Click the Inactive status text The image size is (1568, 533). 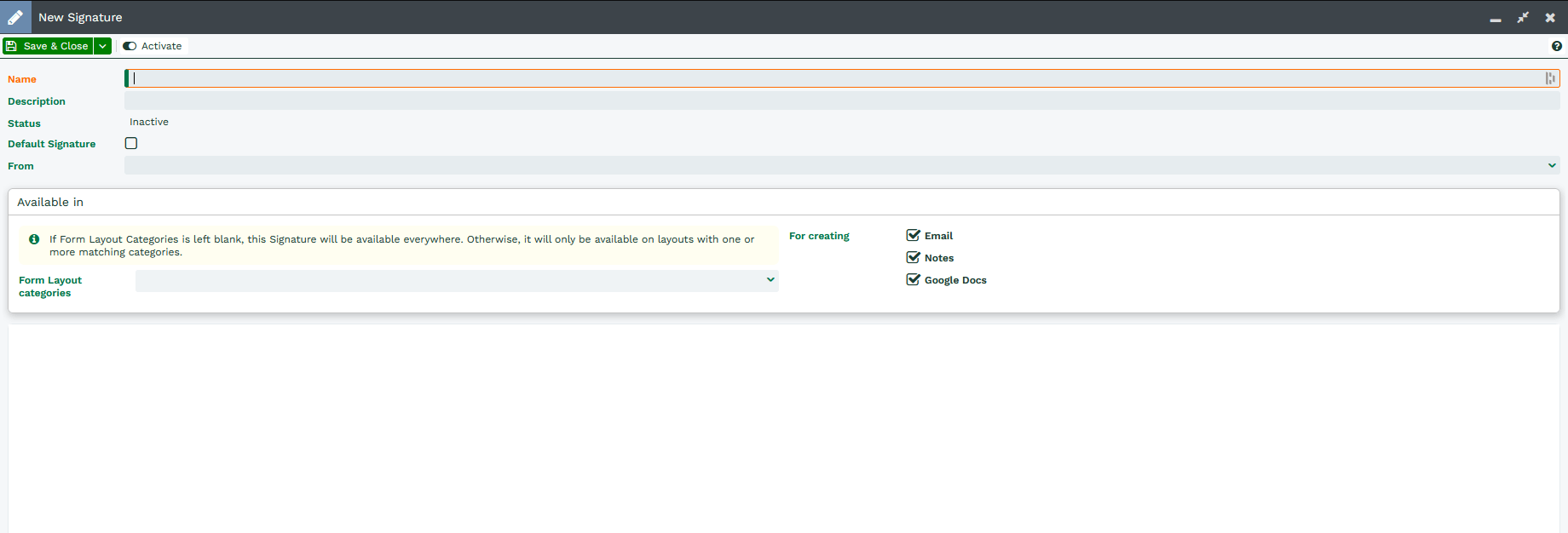click(149, 122)
